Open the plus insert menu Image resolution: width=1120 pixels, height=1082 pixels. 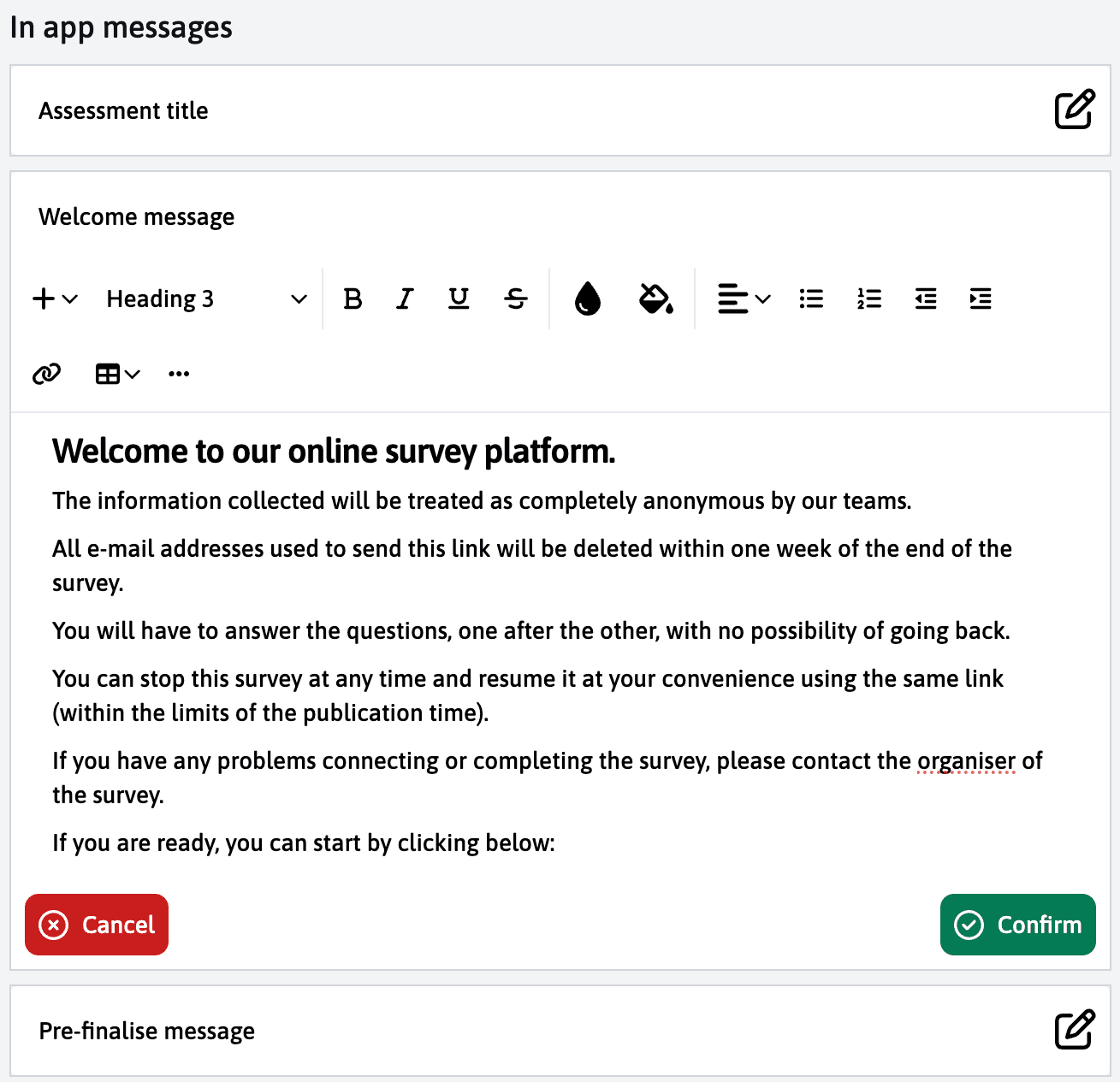point(55,299)
